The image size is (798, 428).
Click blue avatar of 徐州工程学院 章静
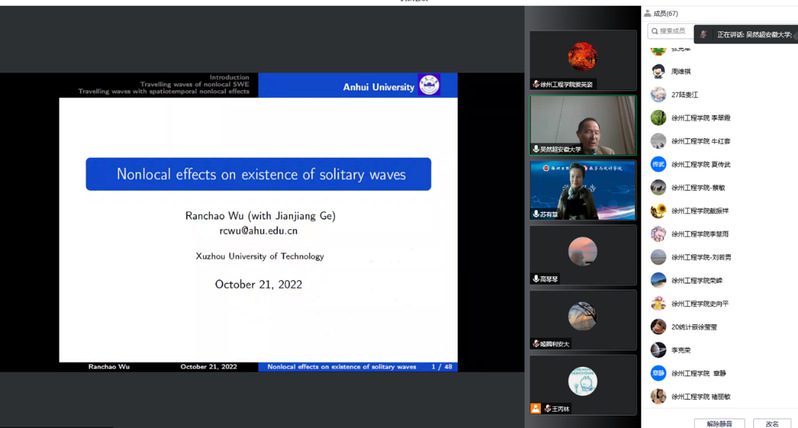(658, 373)
